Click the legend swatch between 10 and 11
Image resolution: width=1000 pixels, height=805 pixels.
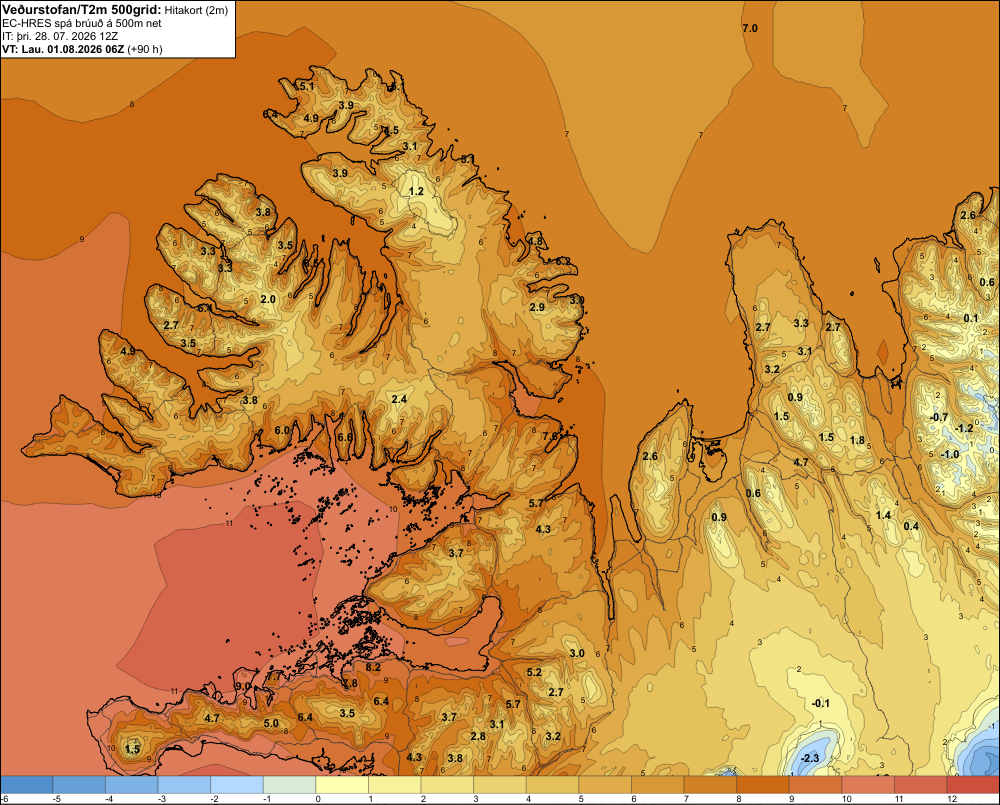(868, 785)
